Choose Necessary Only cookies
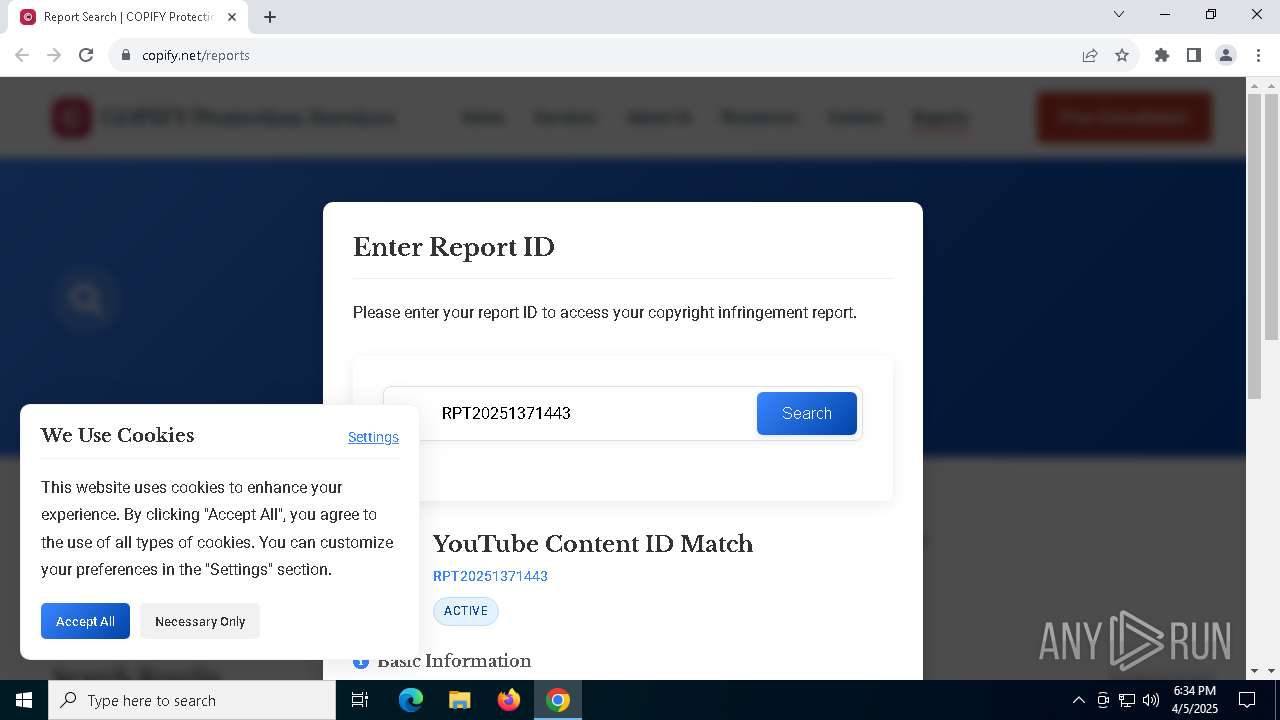 [200, 621]
